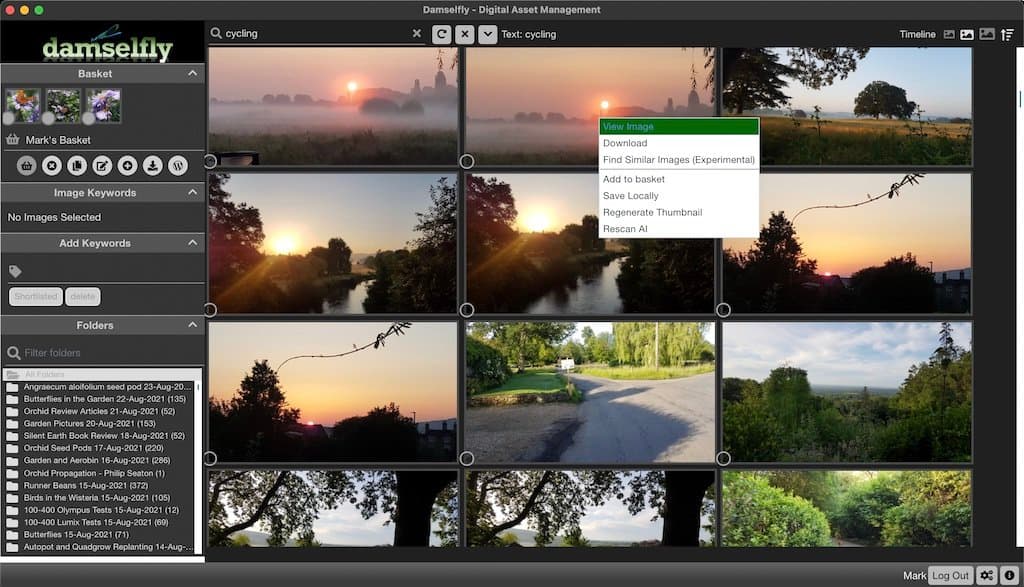Click the add new basket plus icon
This screenshot has height=587, width=1024.
point(127,165)
